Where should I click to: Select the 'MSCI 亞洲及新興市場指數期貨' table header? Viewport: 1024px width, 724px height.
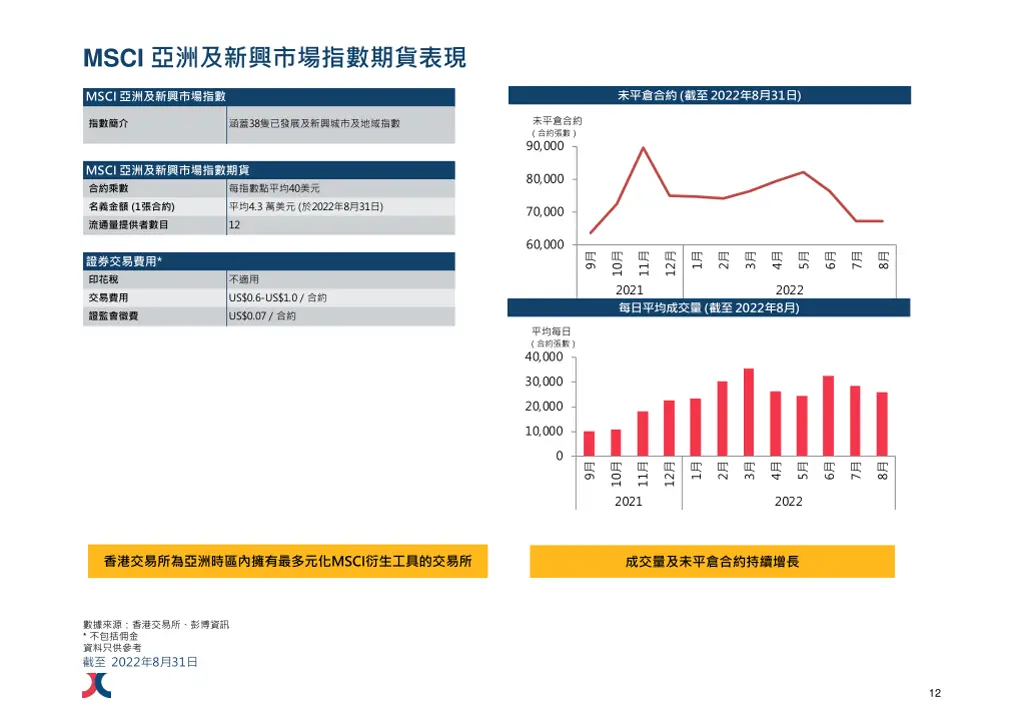[269, 170]
